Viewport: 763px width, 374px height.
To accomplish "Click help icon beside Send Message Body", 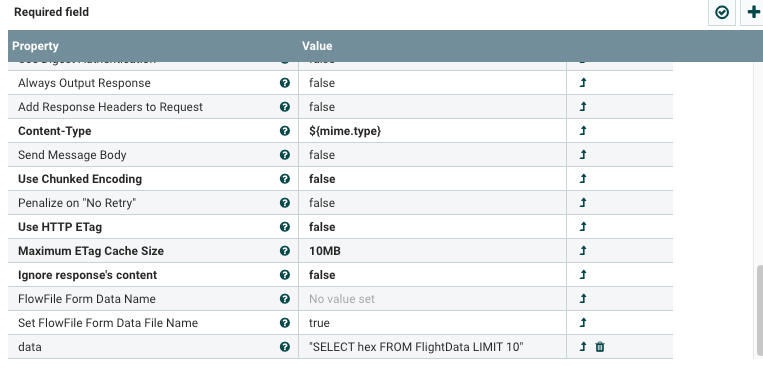I will [285, 155].
